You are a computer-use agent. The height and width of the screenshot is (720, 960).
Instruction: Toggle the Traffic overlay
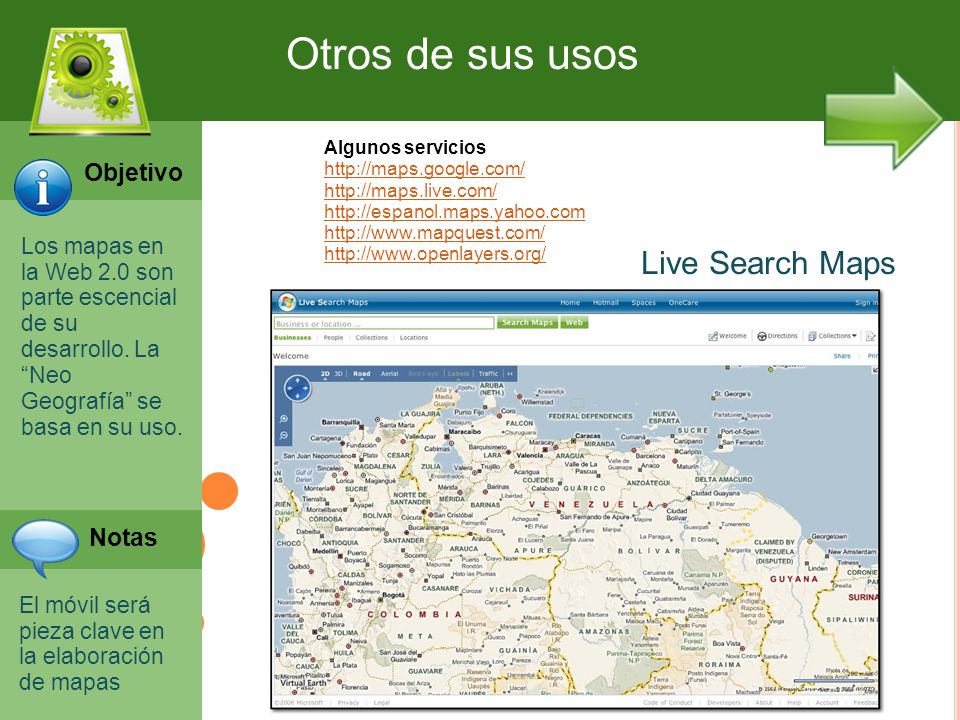(489, 373)
